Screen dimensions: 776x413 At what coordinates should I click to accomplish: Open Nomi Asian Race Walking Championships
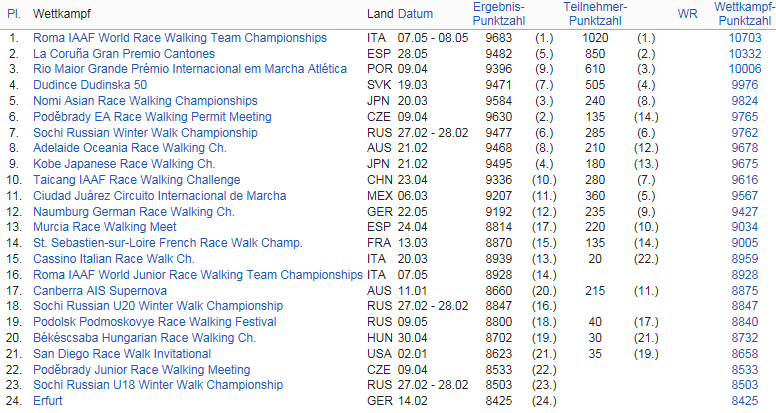click(145, 101)
